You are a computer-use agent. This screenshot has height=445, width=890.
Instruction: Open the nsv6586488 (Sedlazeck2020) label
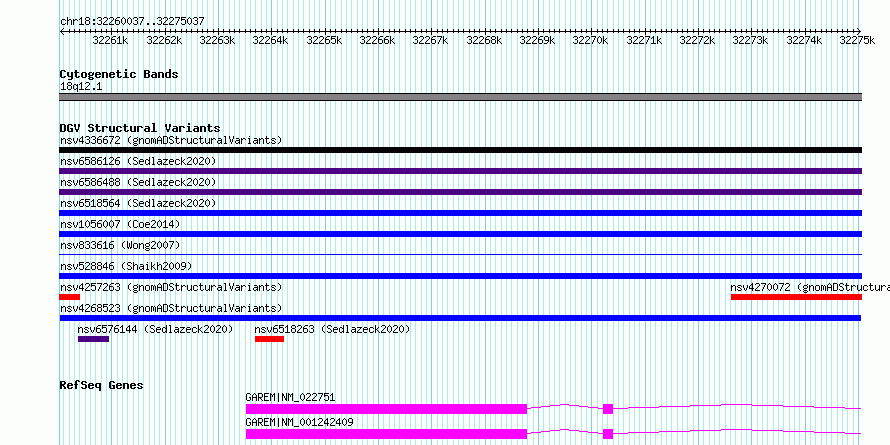(138, 182)
